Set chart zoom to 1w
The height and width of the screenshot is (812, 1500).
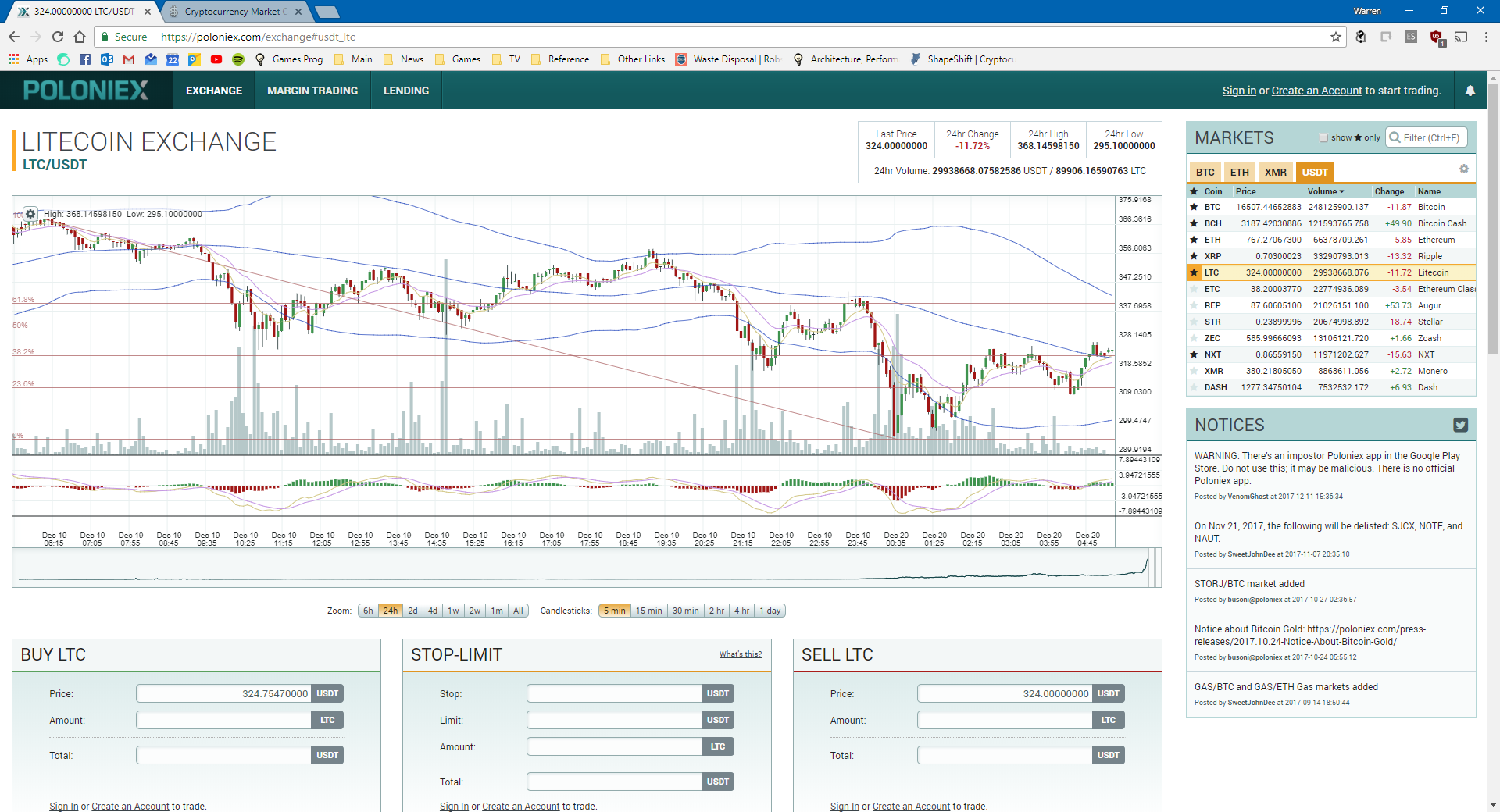click(453, 611)
